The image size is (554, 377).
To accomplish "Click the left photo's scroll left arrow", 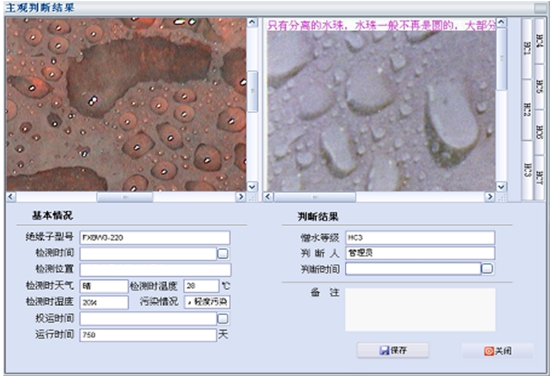I will click(x=11, y=196).
